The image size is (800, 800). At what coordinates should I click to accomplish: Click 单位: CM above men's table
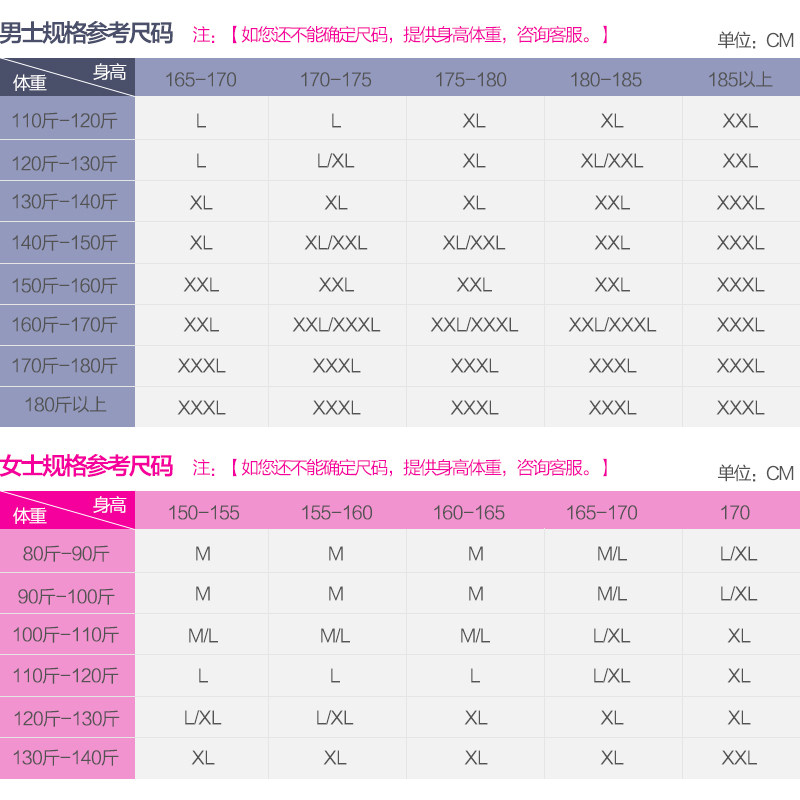(x=756, y=40)
